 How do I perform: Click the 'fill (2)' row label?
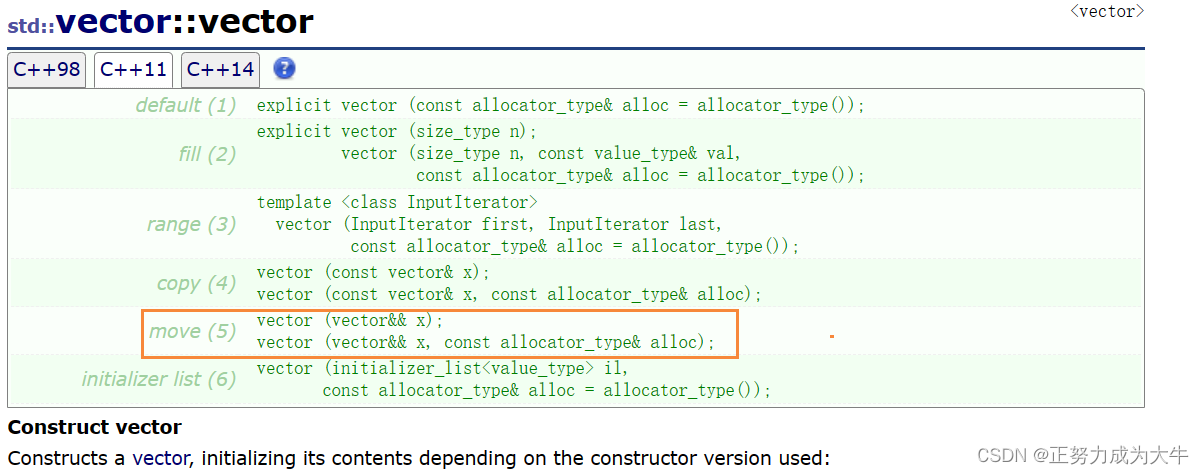(207, 154)
